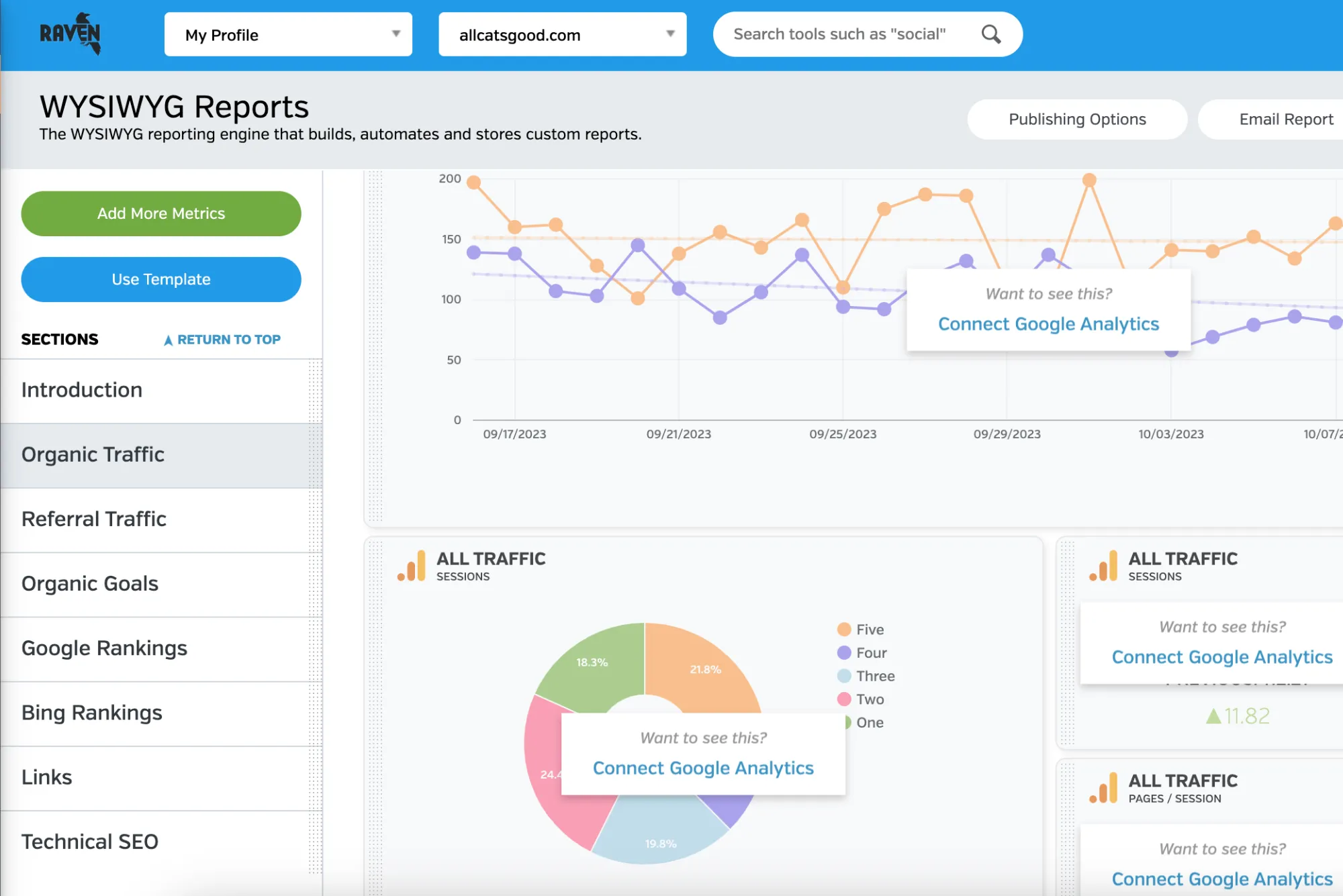Click the drag handle of the line chart widget
Screen dimensions: 1343x896
pos(375,346)
